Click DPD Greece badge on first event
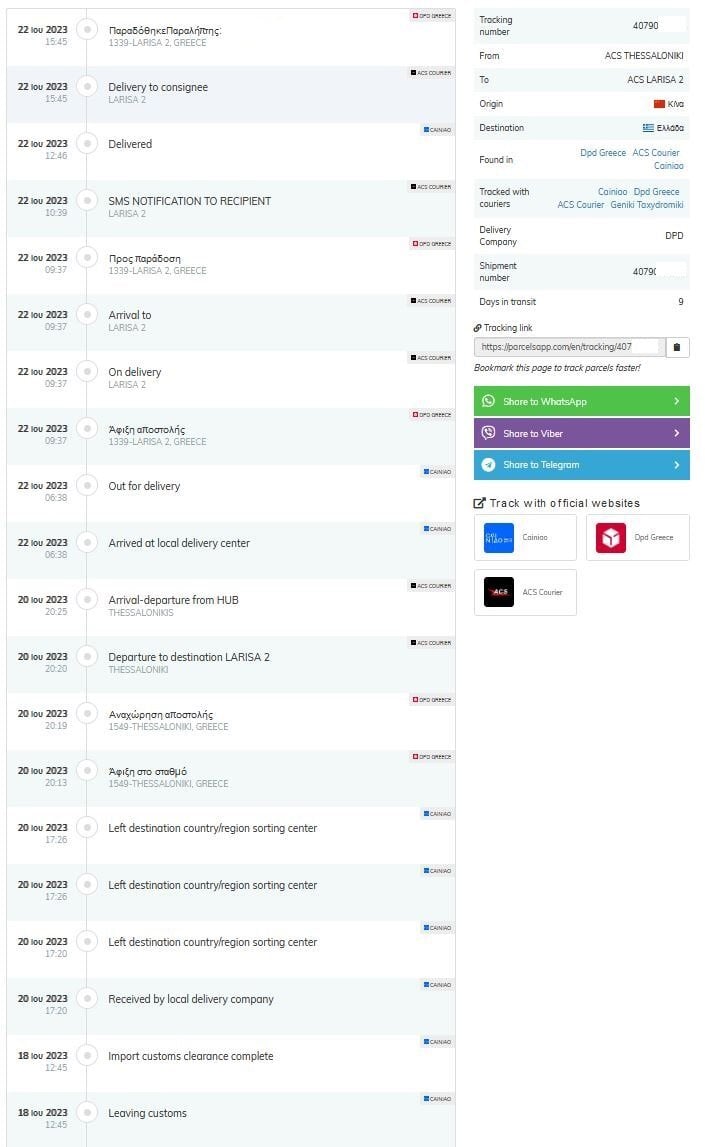This screenshot has width=705, height=1147. [x=431, y=15]
